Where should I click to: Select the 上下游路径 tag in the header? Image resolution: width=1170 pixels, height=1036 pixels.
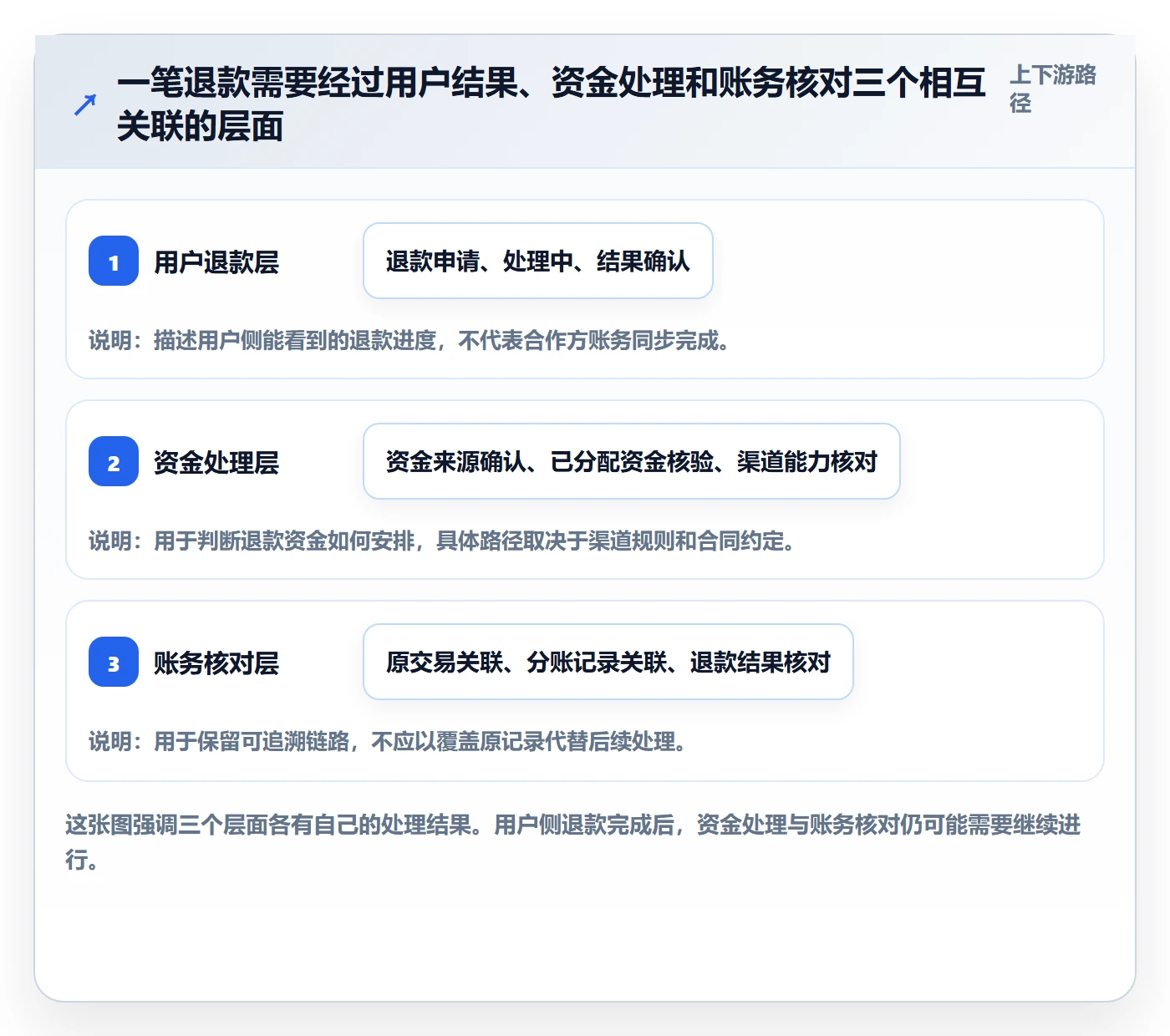(x=1053, y=89)
